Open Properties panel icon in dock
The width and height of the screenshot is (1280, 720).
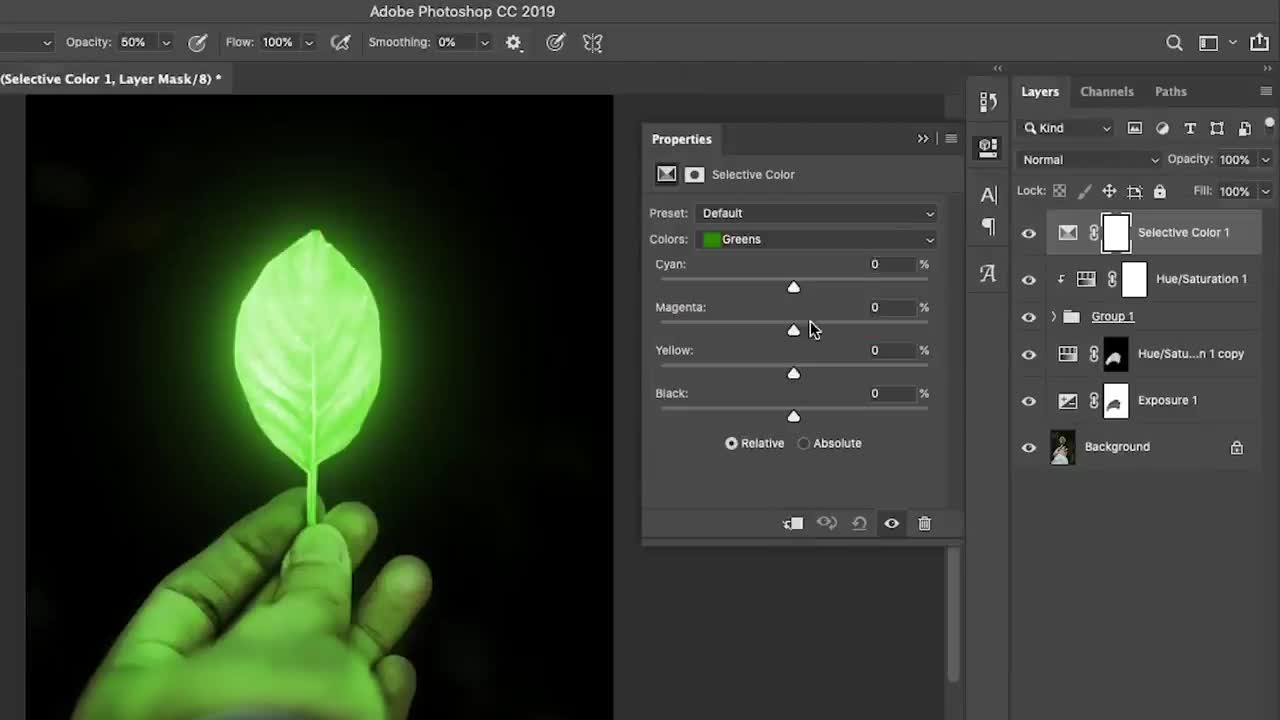pyautogui.click(x=988, y=148)
